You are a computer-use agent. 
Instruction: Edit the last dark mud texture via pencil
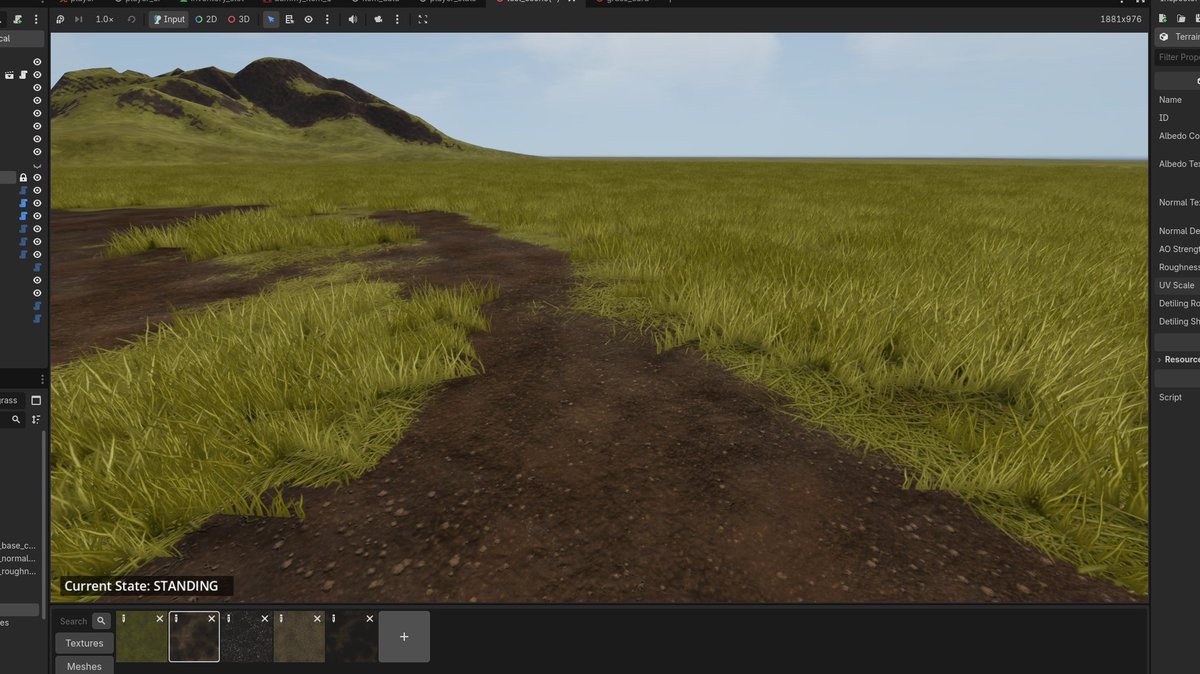[335, 619]
